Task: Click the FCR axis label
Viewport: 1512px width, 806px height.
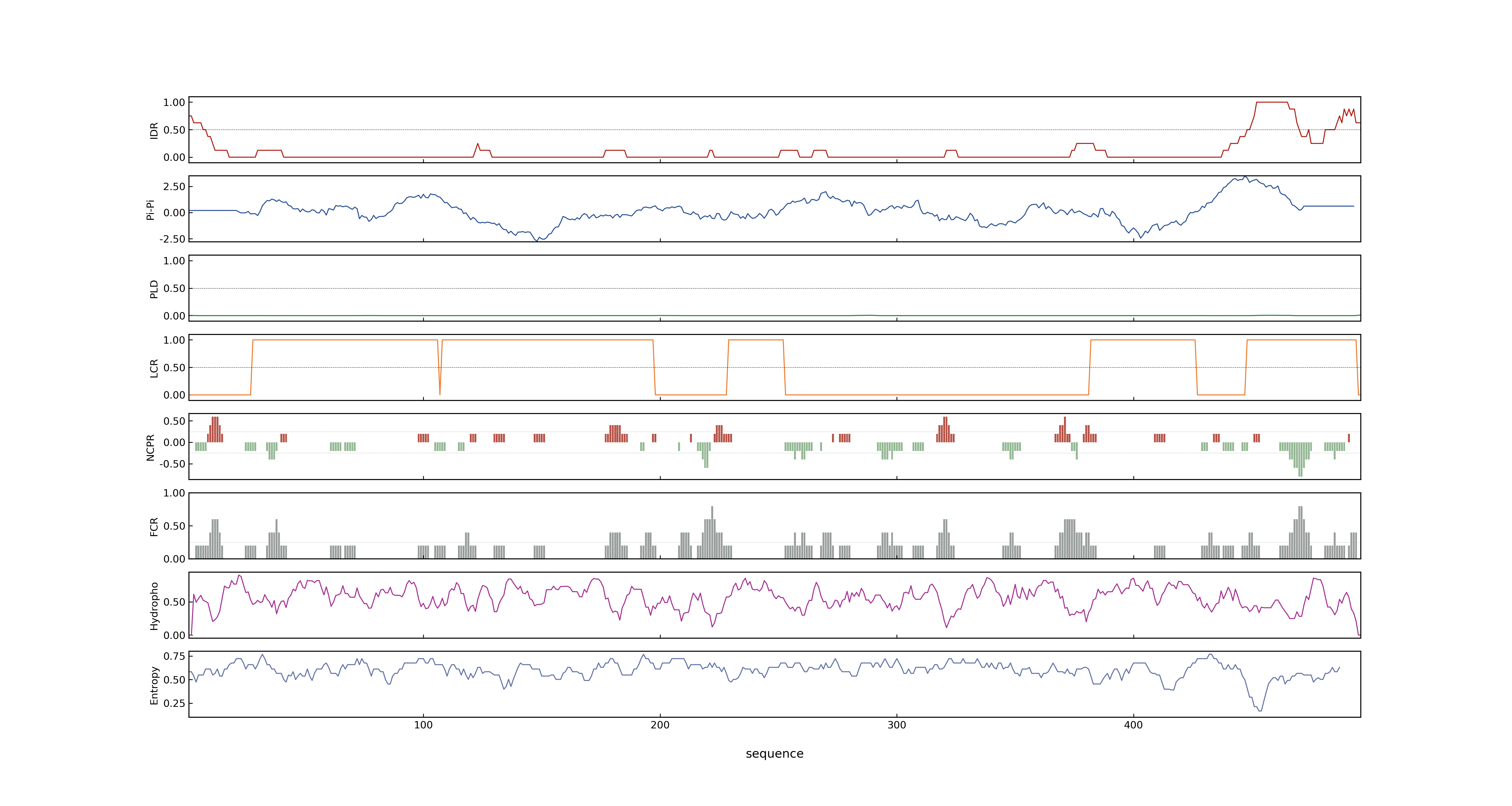Action: click(x=154, y=526)
